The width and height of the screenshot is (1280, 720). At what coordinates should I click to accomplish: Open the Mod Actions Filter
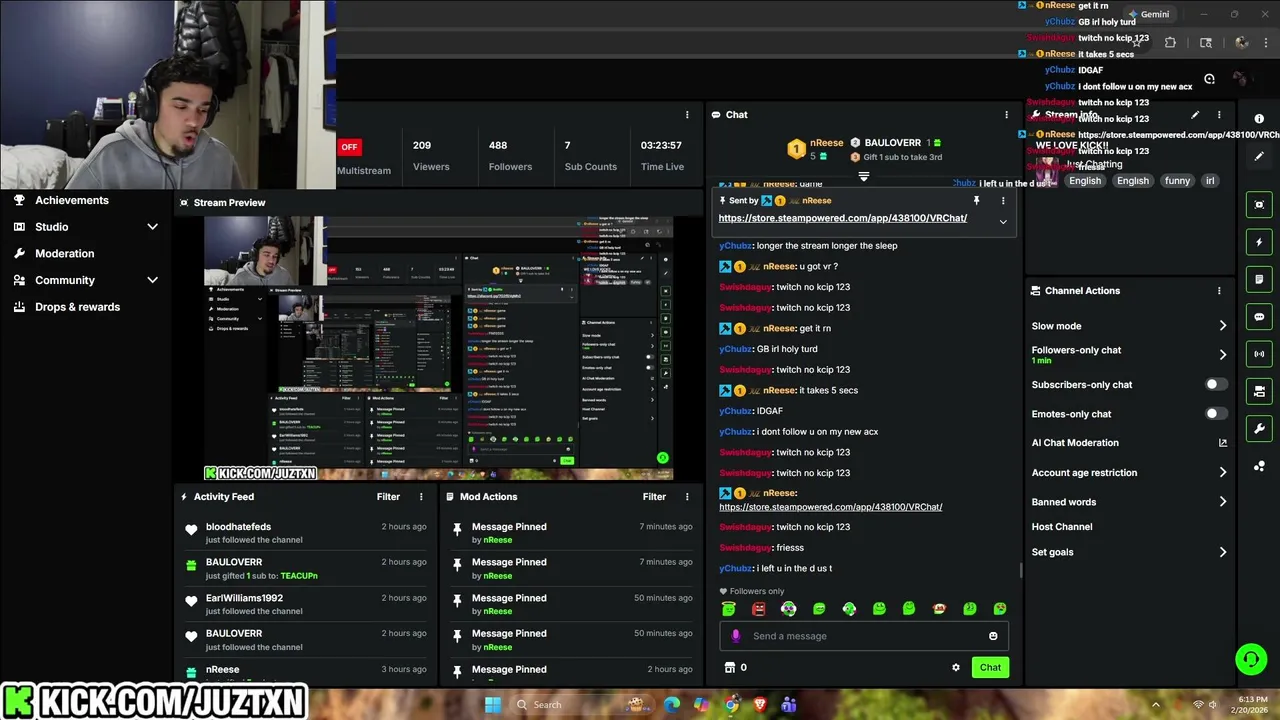click(x=654, y=497)
